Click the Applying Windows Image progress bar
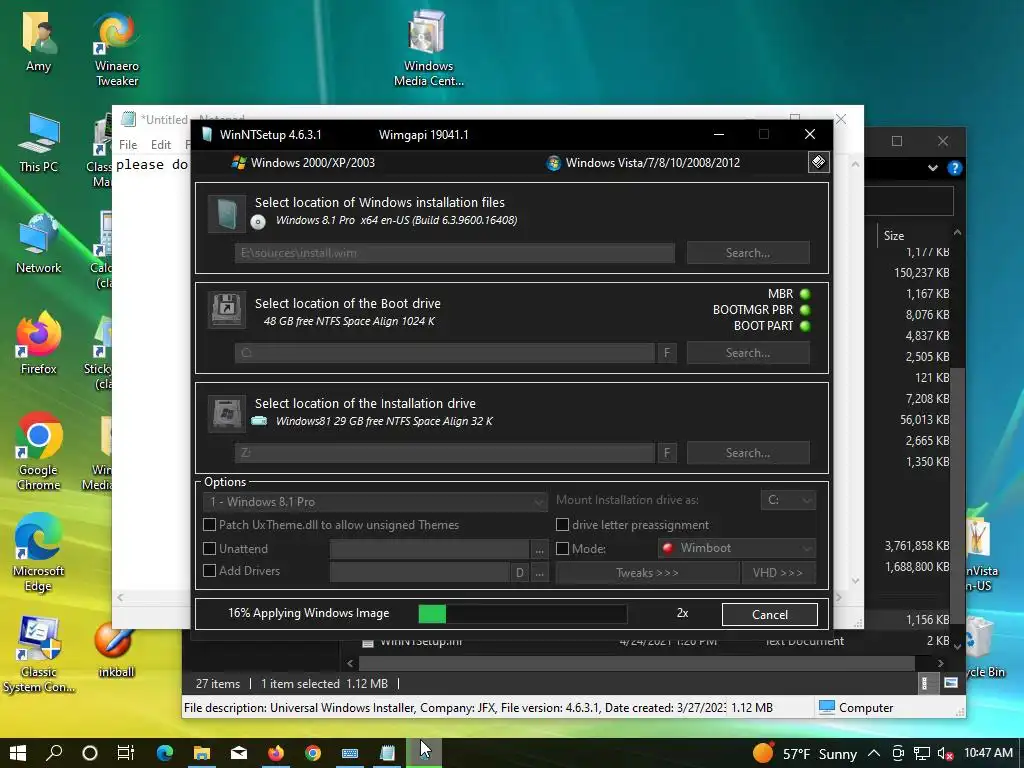Screen dimensions: 1024x768 pyautogui.click(x=522, y=614)
